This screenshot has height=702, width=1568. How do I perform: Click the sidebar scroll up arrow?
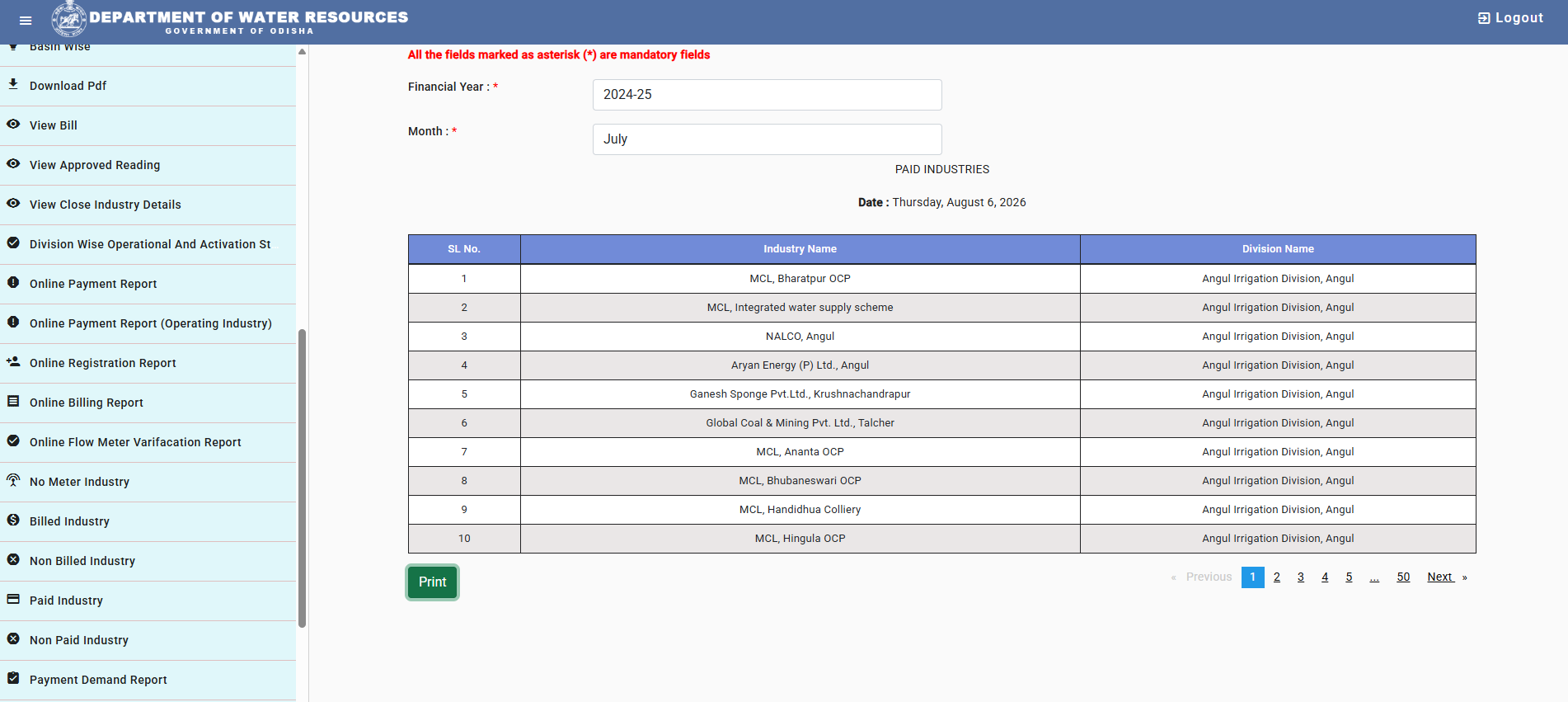303,52
